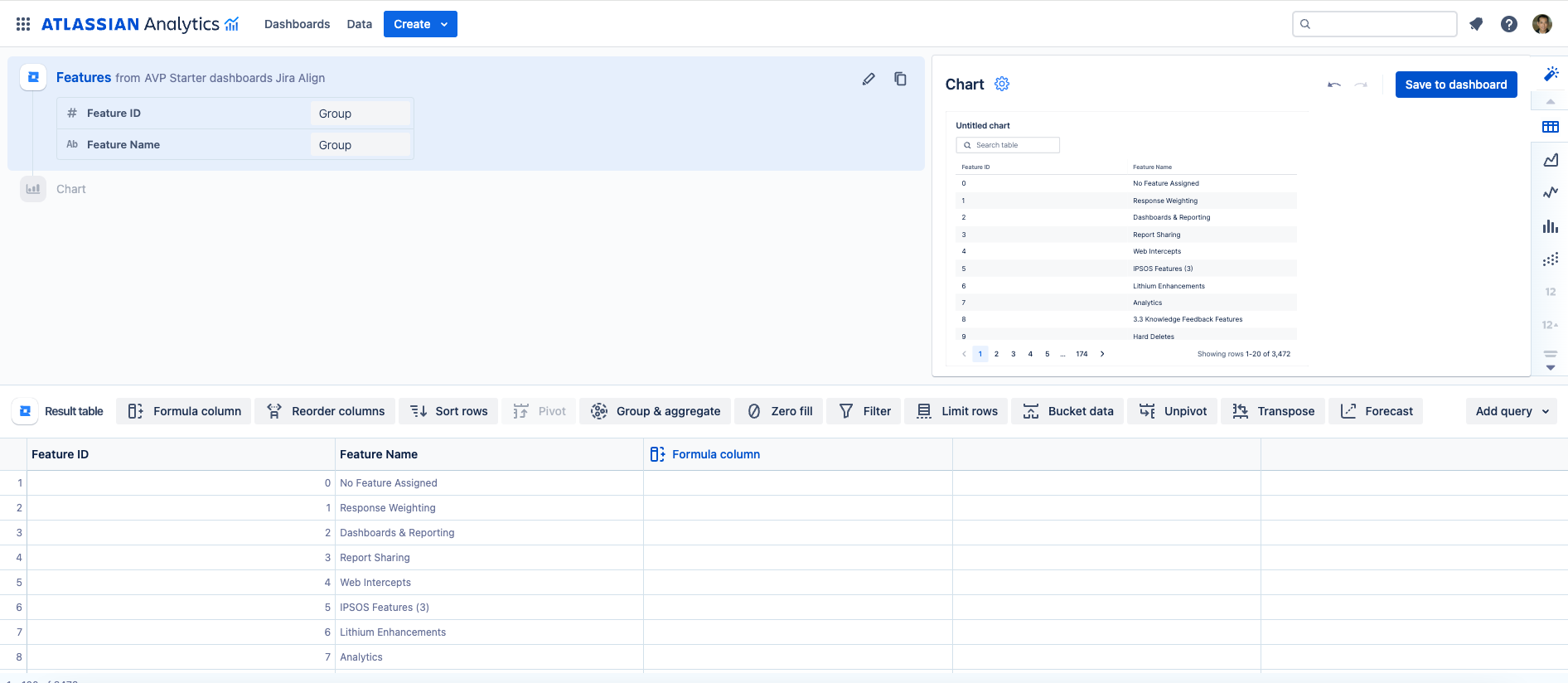Add a Sort rows step
The width and height of the screenshot is (1568, 683).
[448, 411]
